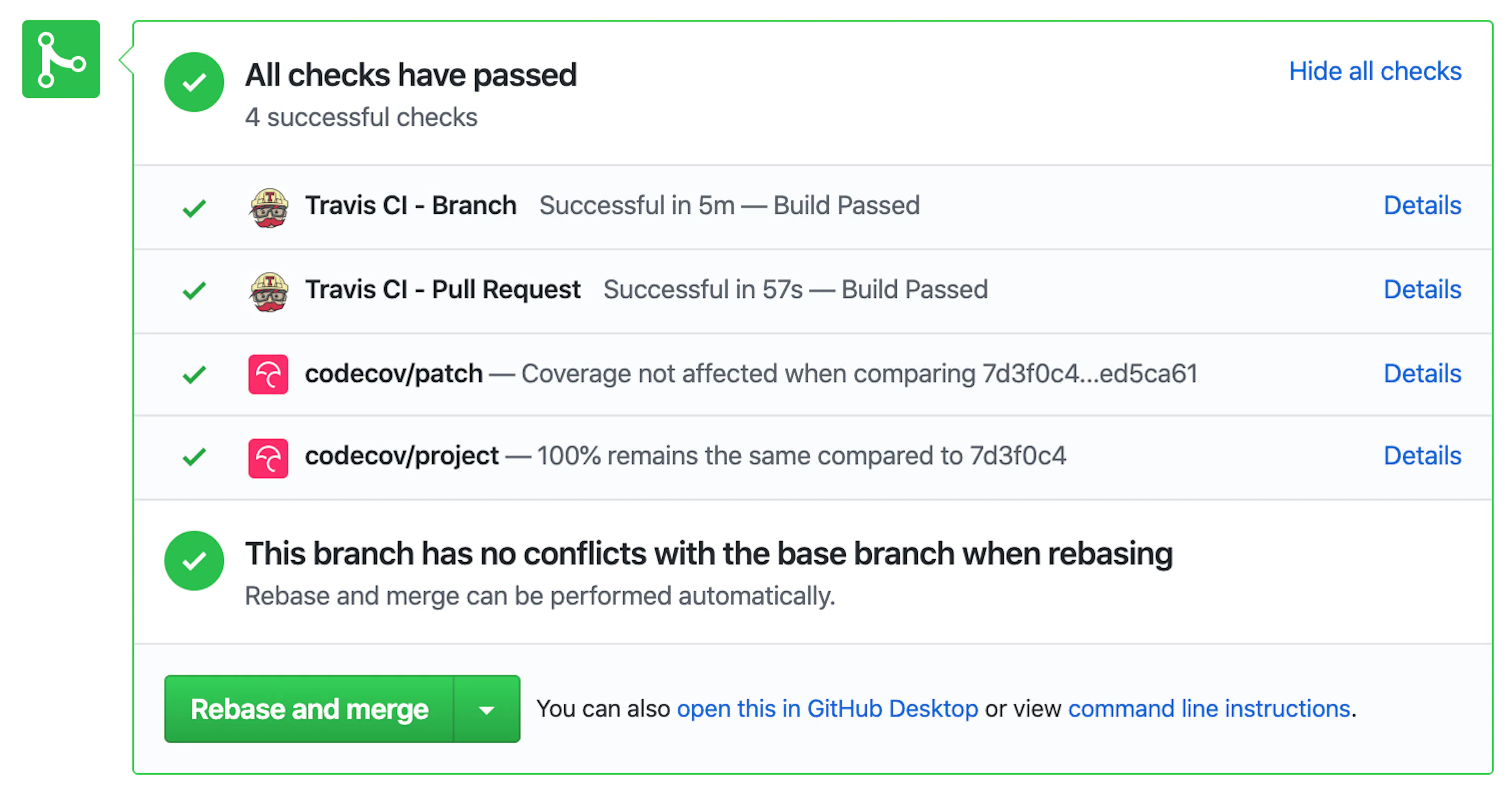Image resolution: width=1512 pixels, height=795 pixels.
Task: Click open this in GitHub Desktop link
Action: (828, 709)
